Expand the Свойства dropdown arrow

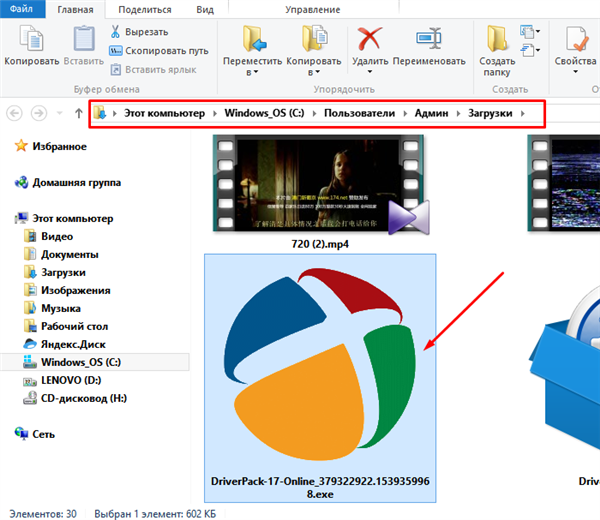click(x=576, y=72)
